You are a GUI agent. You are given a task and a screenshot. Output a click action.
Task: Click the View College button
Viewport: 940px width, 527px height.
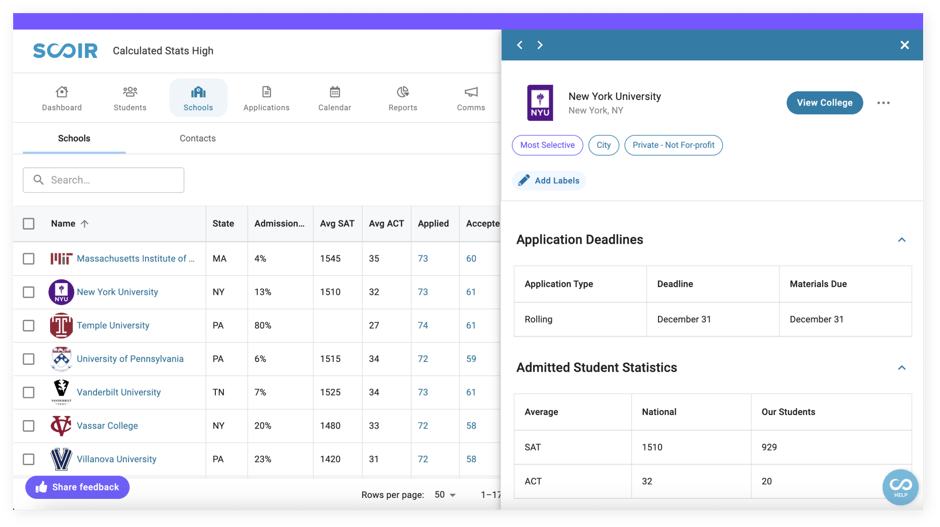click(x=824, y=103)
